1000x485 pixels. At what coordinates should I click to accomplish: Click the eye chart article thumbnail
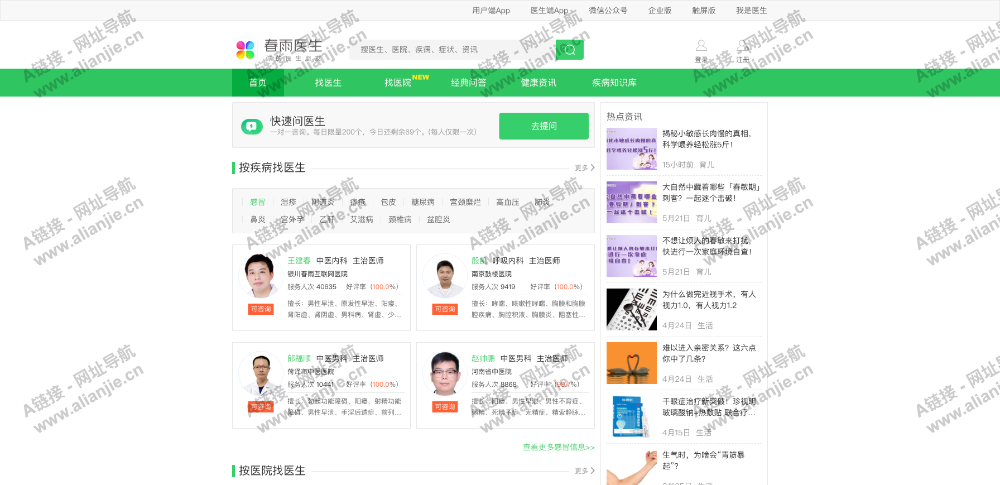pos(631,310)
